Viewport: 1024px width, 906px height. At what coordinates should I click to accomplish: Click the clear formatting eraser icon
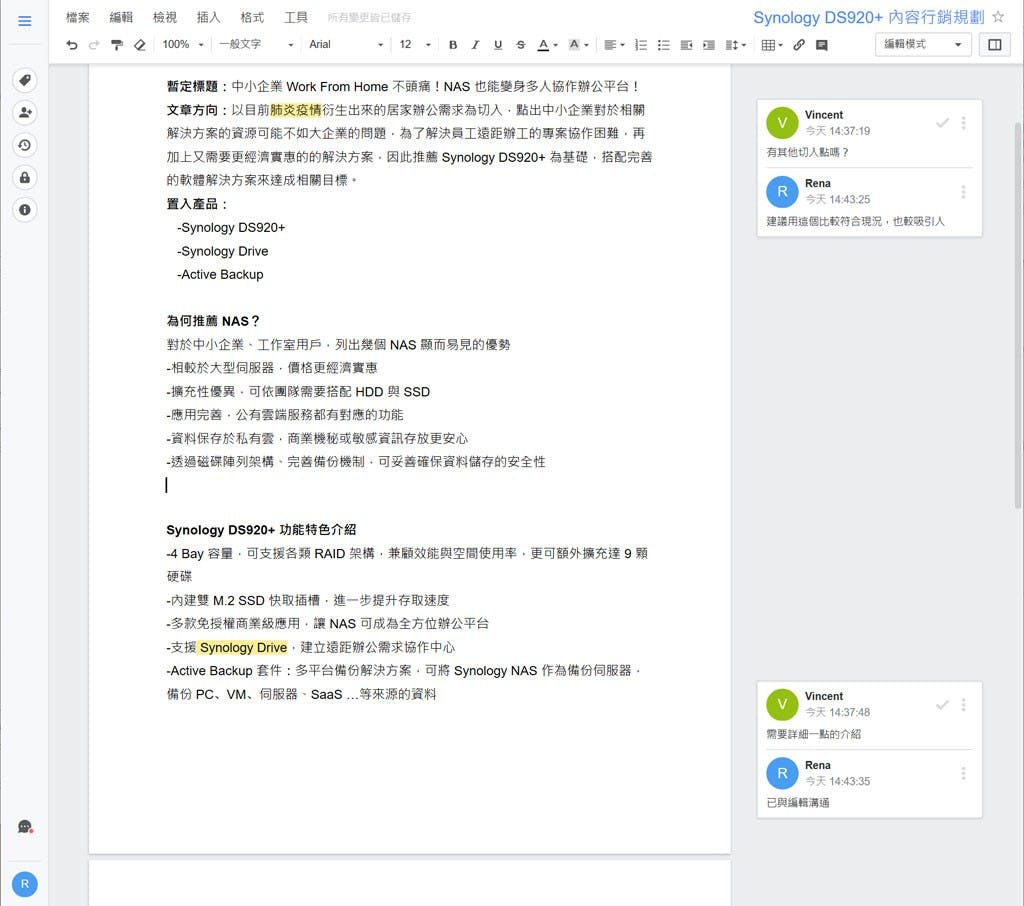pyautogui.click(x=140, y=45)
